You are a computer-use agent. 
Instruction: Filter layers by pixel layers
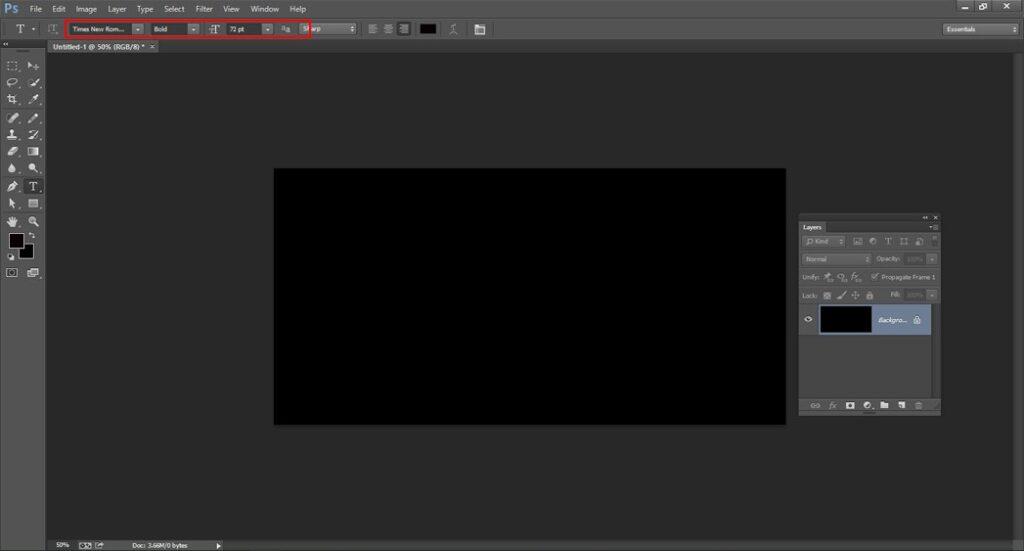tap(857, 242)
